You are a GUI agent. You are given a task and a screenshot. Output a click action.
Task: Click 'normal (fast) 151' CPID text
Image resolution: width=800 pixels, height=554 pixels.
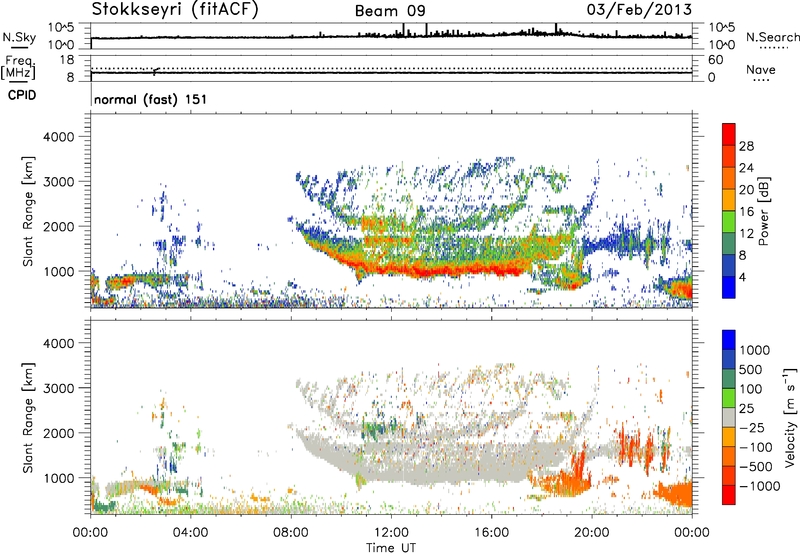pos(151,99)
